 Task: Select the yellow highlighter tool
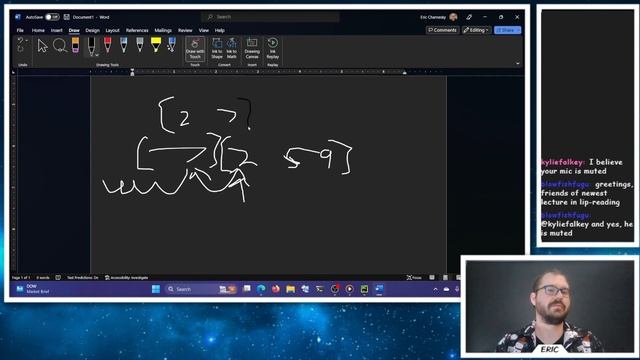pyautogui.click(x=156, y=45)
